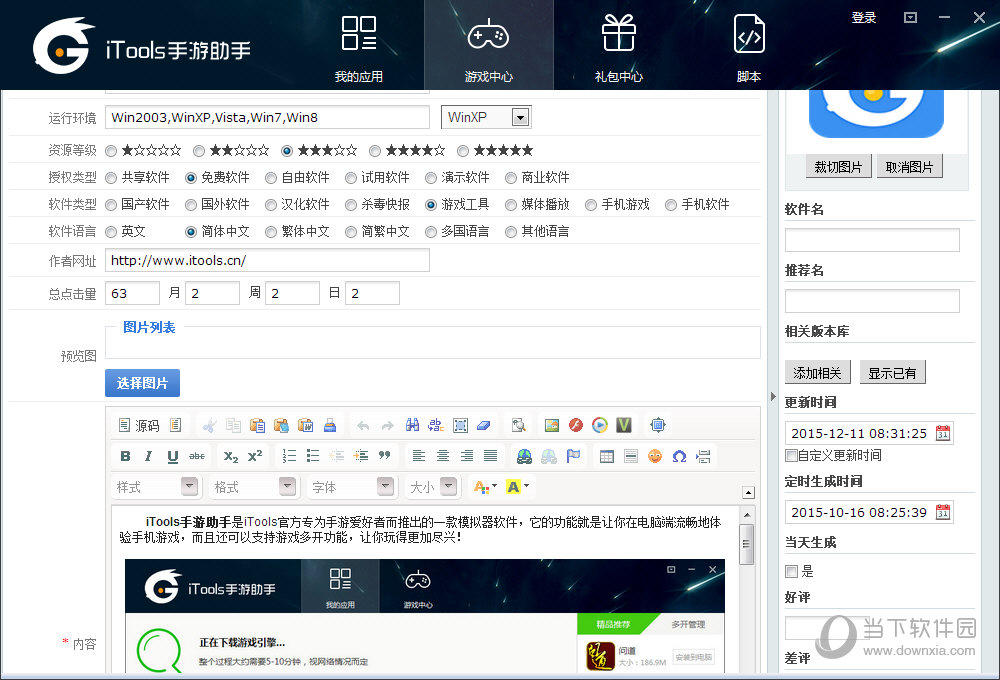Check the 自定义更新时间 checkbox

(793, 454)
